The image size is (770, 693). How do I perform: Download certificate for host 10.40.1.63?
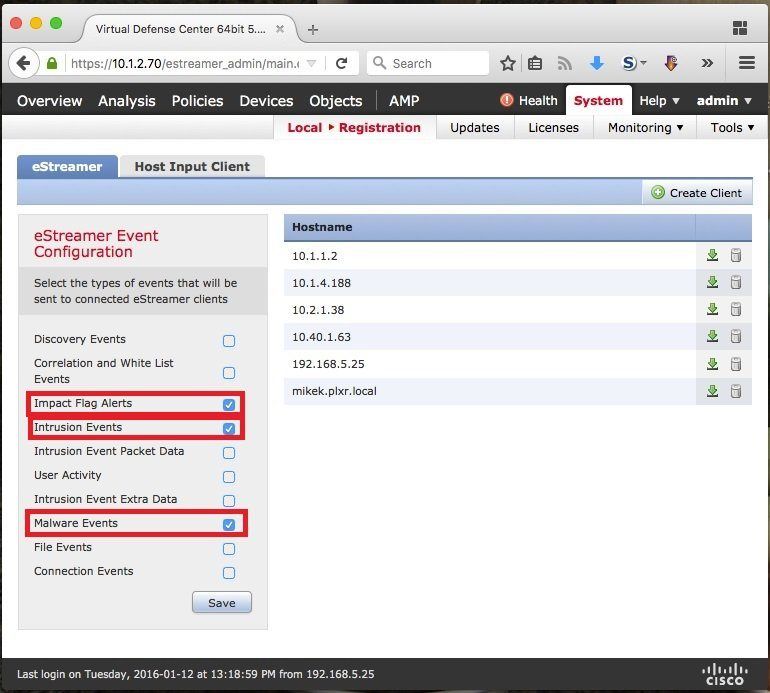[712, 336]
